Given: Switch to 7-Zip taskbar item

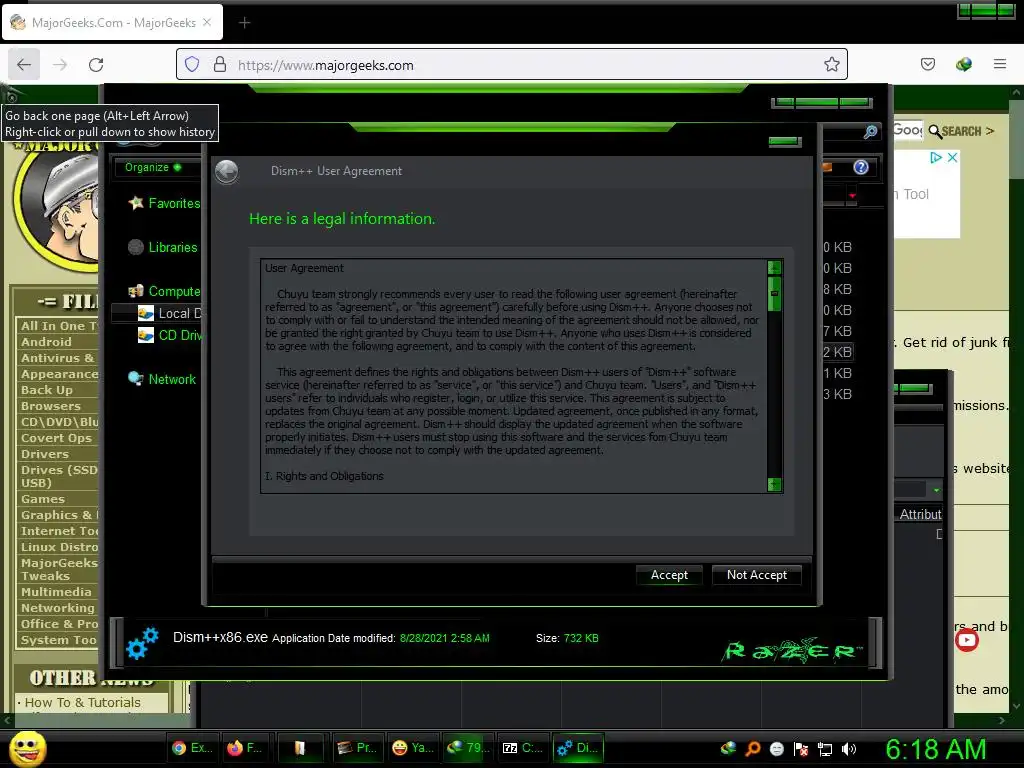Looking at the screenshot, I should click(x=522, y=748).
